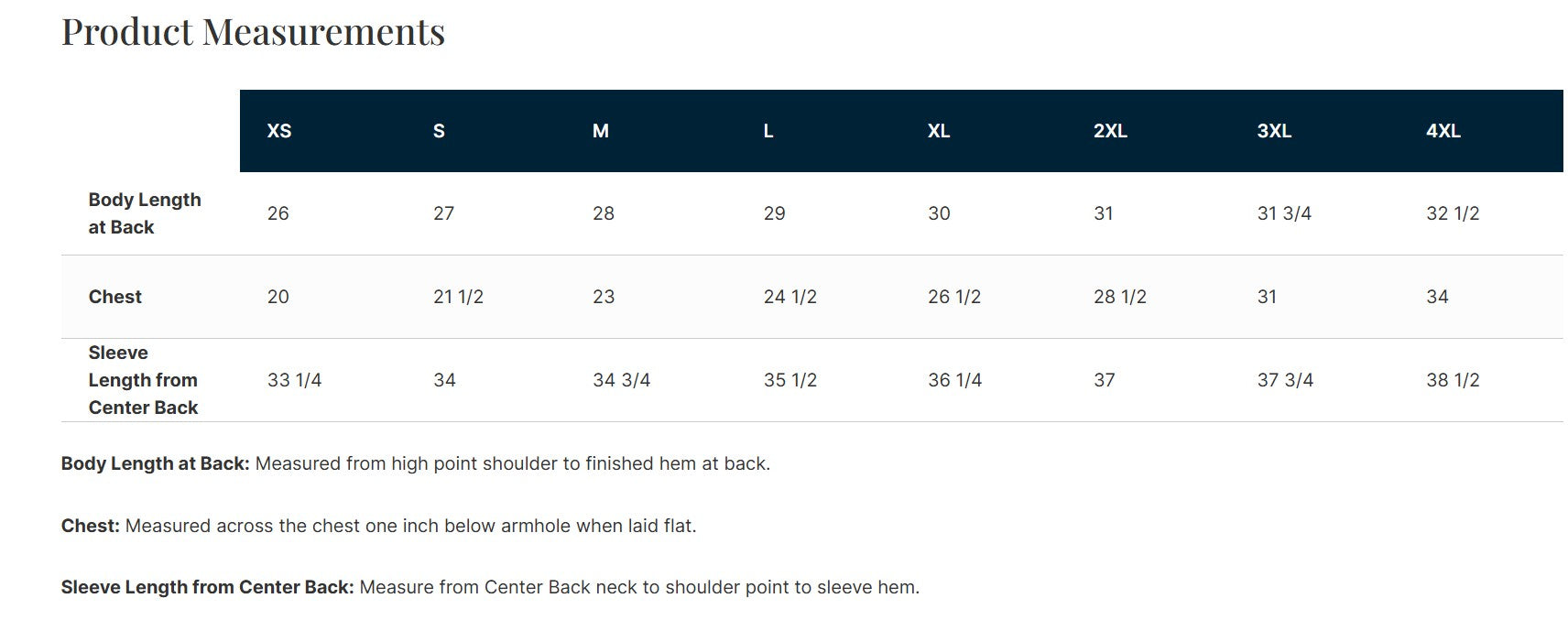Viewport: 1568px width, 620px height.
Task: Click the bold Body Length at Back definition
Action: [155, 463]
